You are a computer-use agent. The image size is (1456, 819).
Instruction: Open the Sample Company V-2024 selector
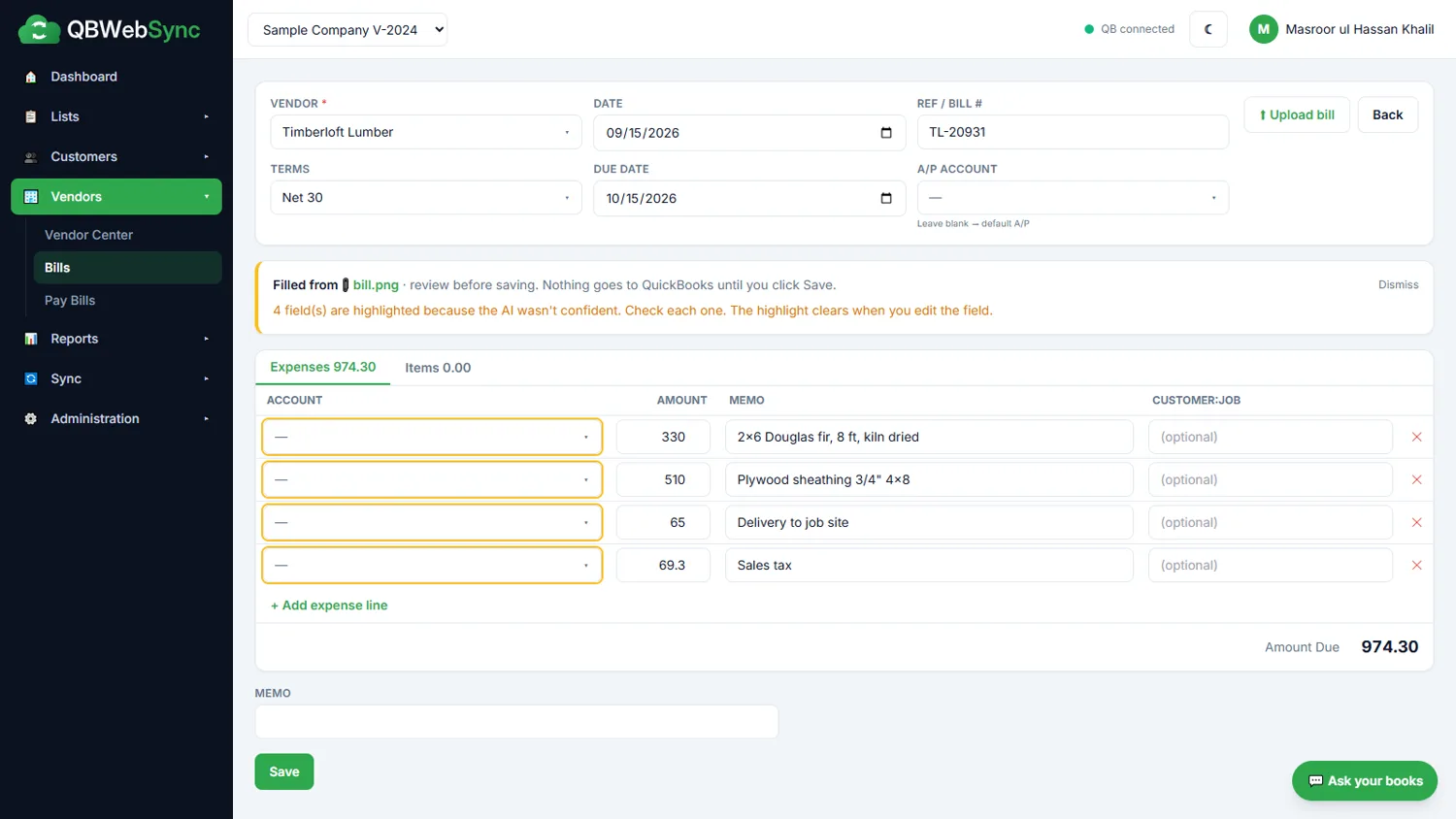click(x=347, y=30)
